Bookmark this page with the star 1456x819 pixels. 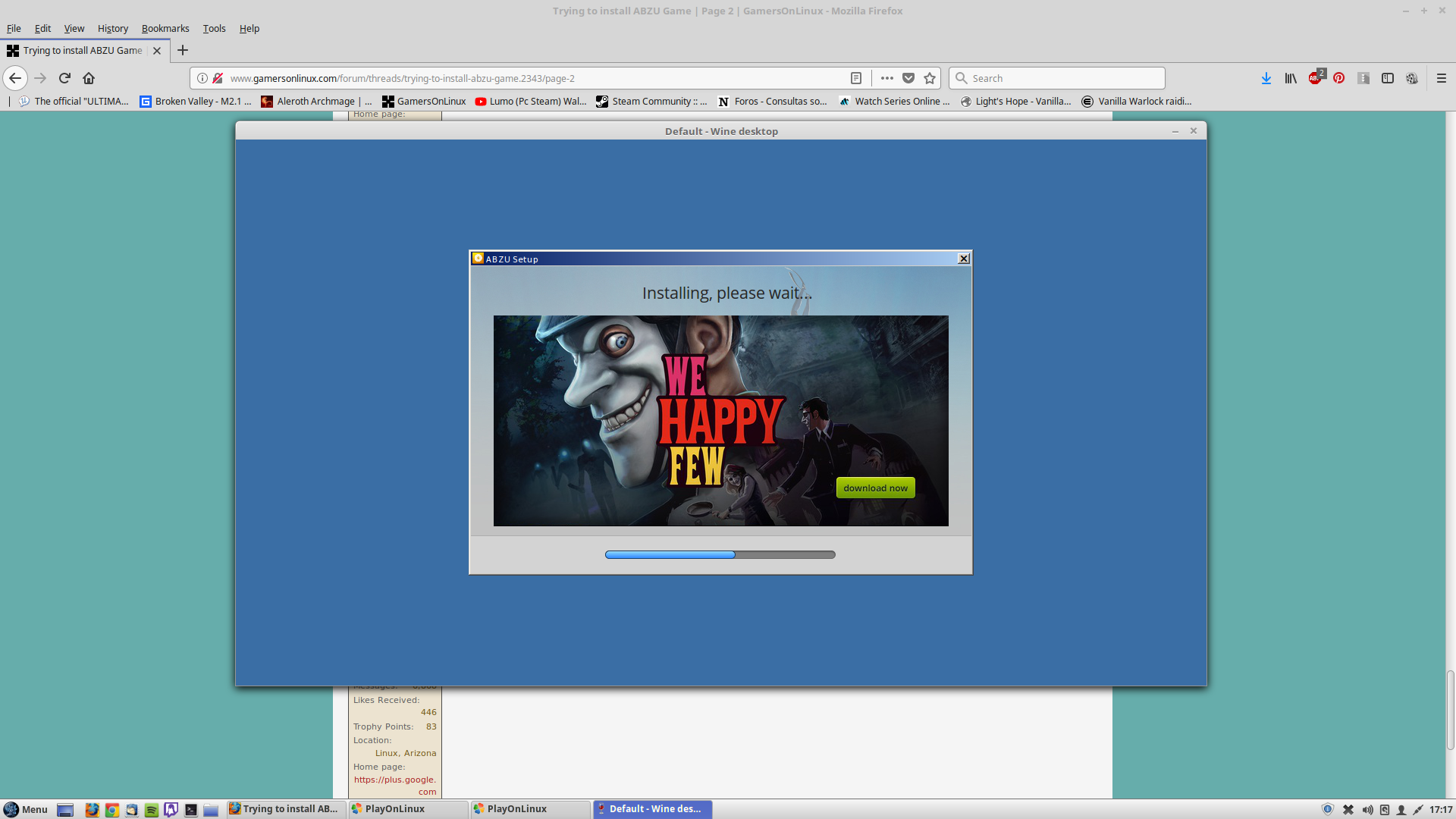click(x=930, y=78)
